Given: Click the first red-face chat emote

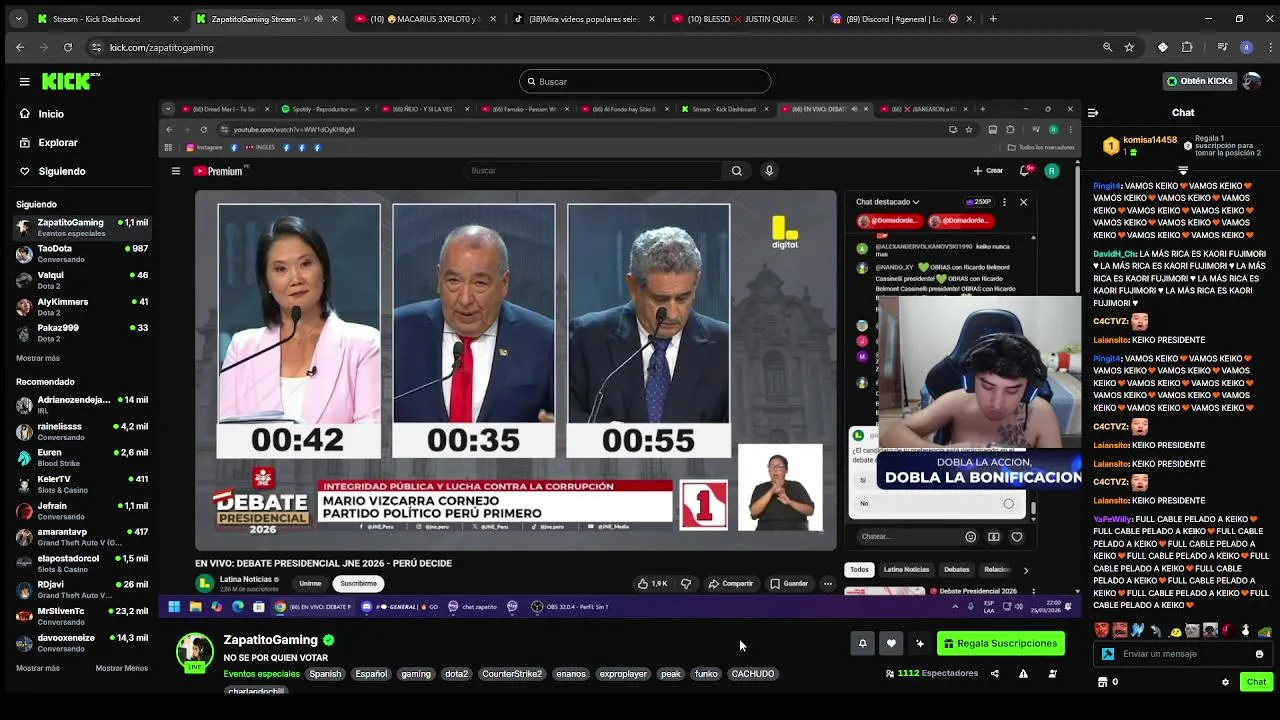Looking at the screenshot, I should point(1102,631).
